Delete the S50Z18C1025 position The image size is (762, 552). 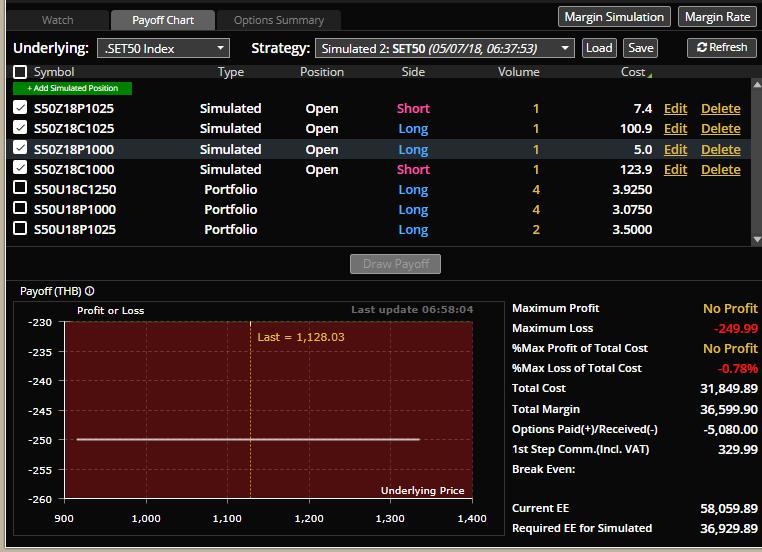coord(721,128)
